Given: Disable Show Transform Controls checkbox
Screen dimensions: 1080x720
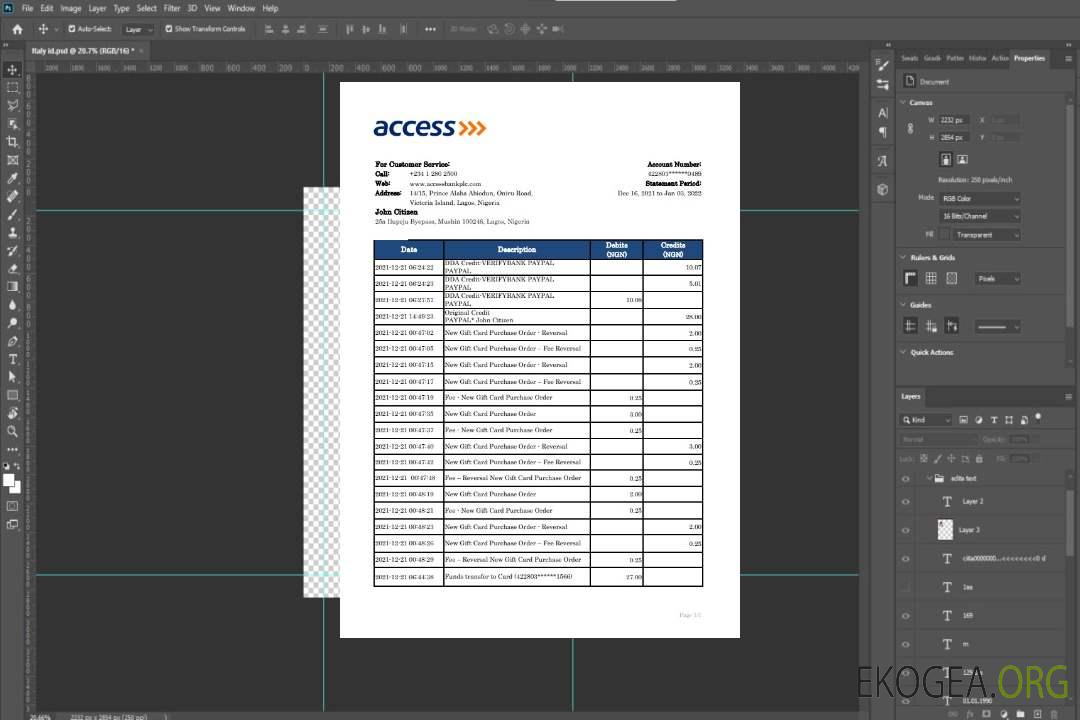Looking at the screenshot, I should [x=169, y=29].
